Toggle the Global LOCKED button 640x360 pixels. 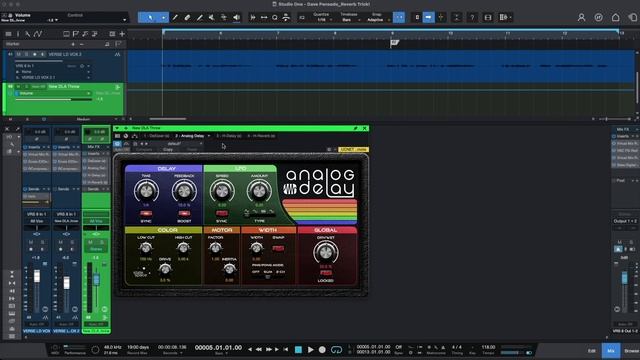(325, 273)
